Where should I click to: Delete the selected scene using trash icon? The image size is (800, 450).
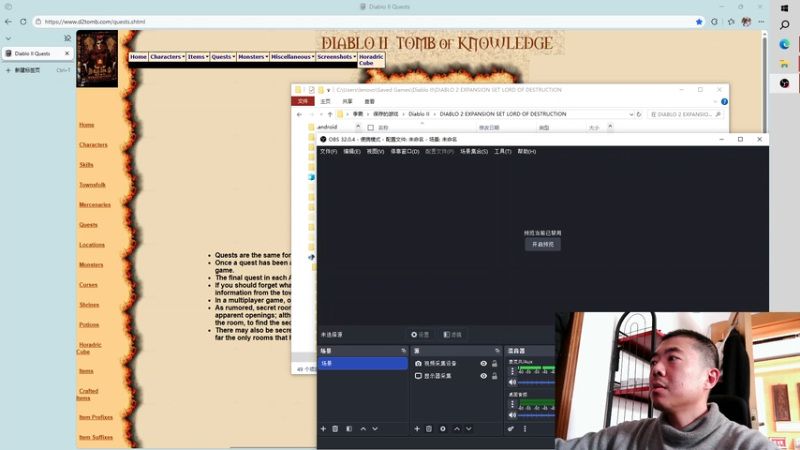point(335,429)
